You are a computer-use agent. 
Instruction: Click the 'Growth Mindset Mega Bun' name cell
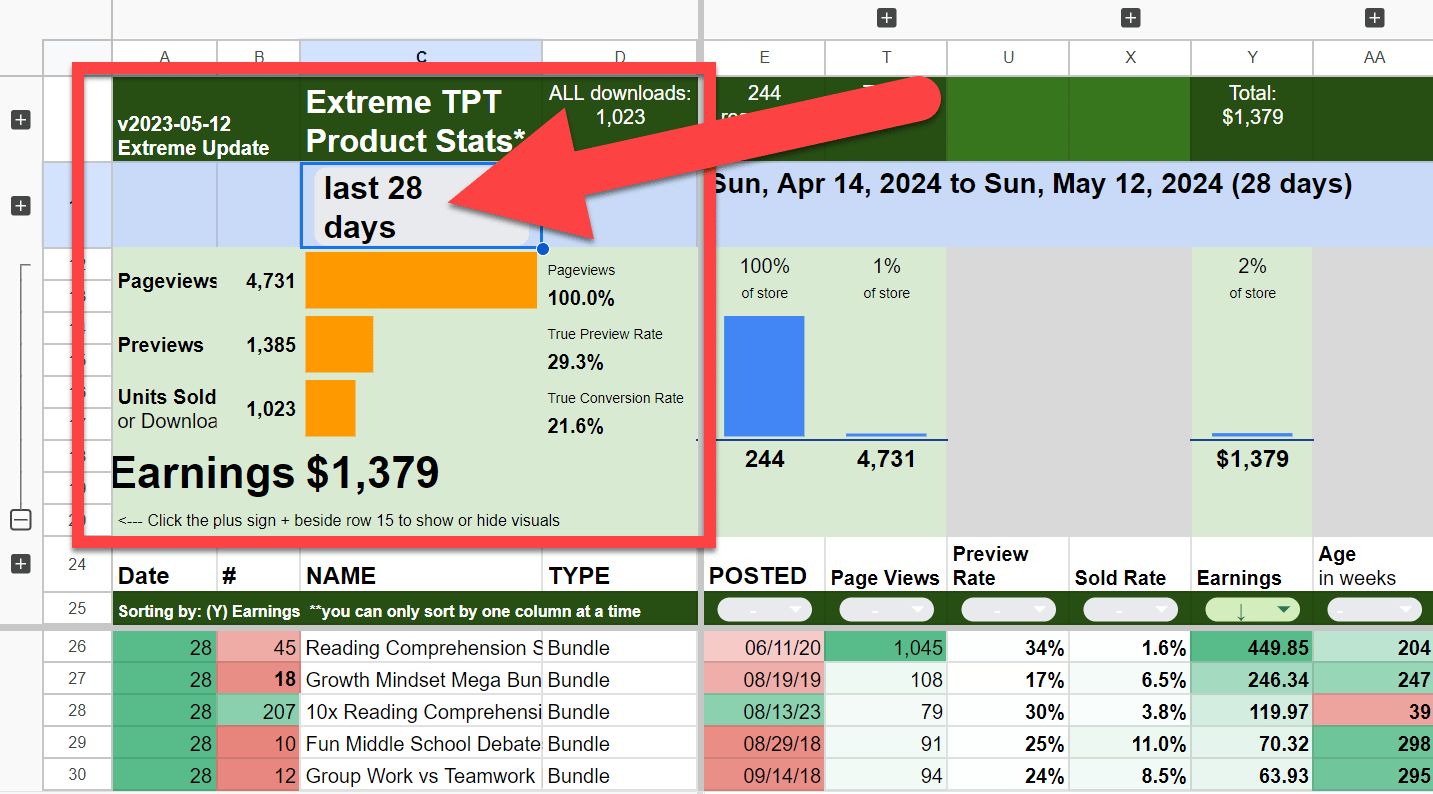421,679
